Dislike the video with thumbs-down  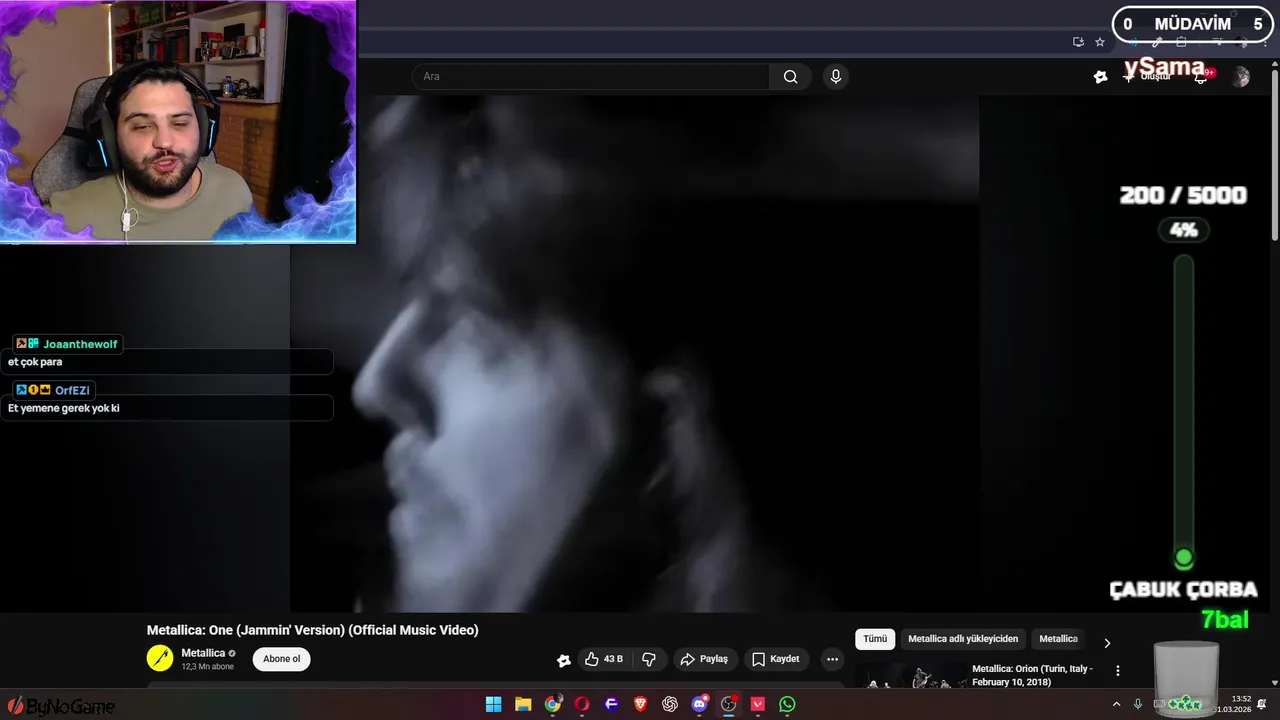649,659
